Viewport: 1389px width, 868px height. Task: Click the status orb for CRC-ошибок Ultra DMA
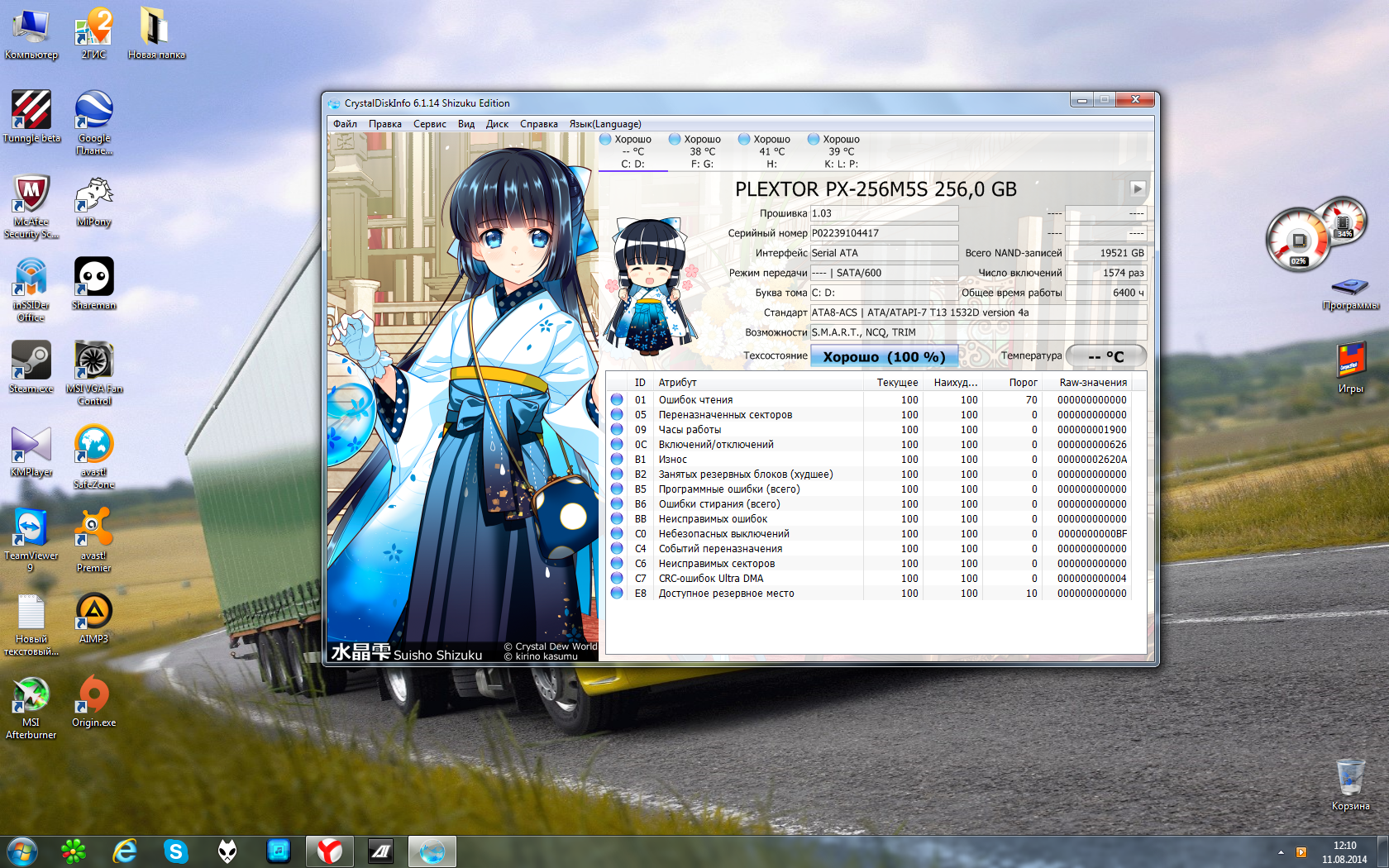(617, 579)
